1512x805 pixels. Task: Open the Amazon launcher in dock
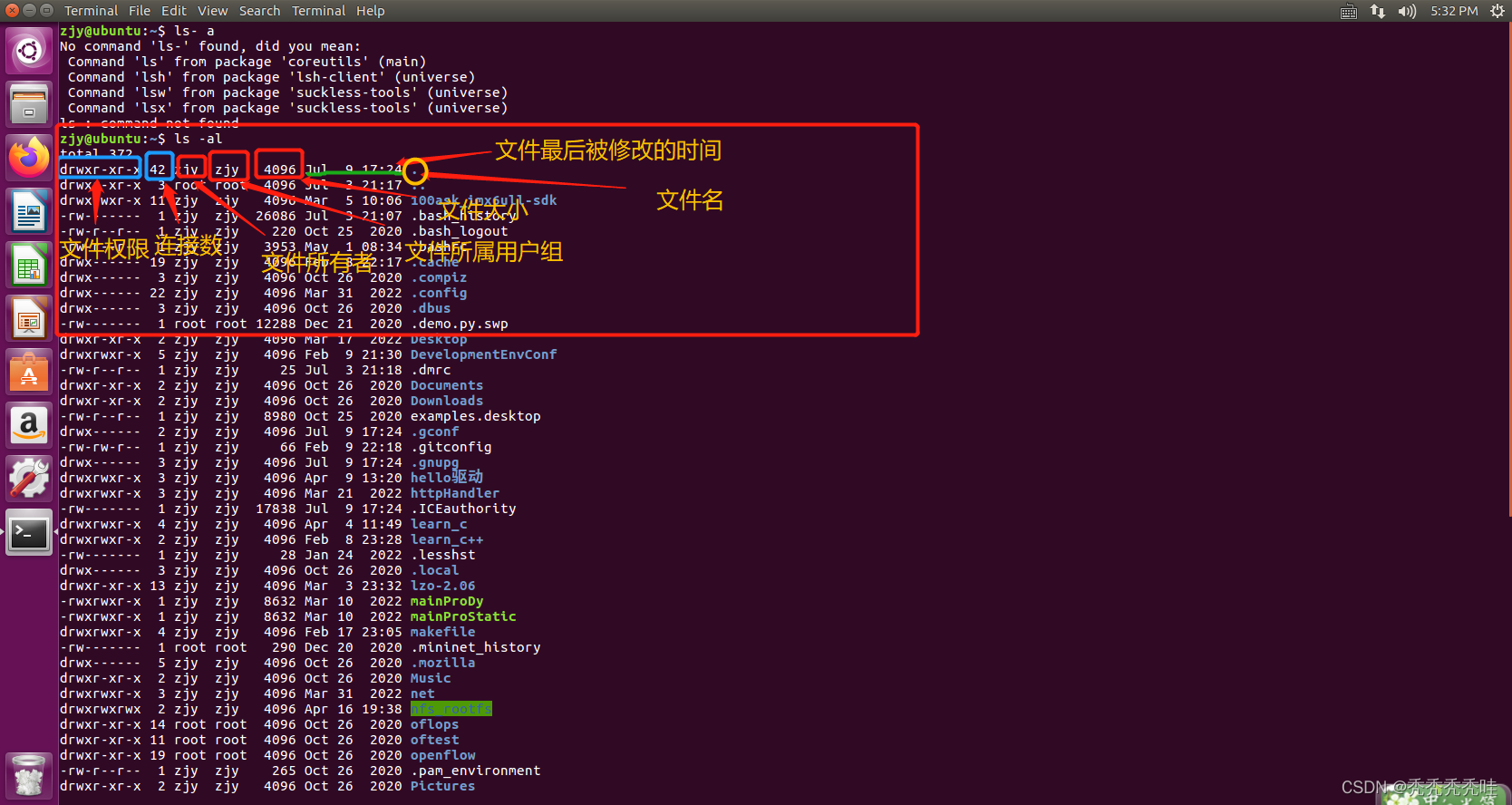click(x=29, y=425)
